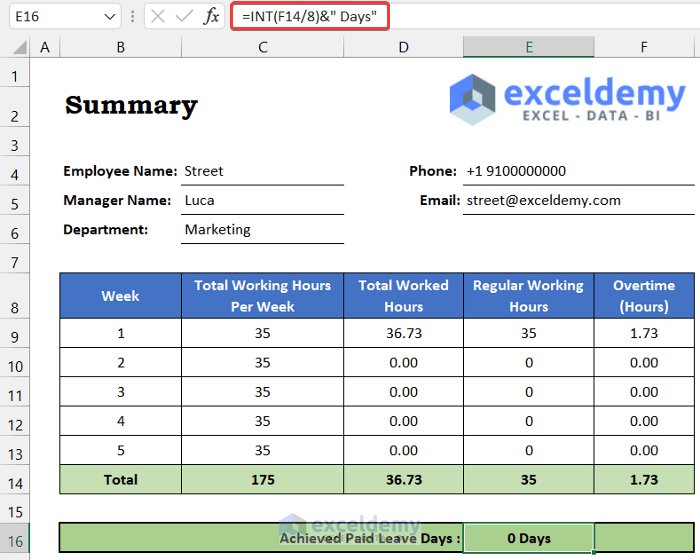Select the total 175 cell

(262, 480)
